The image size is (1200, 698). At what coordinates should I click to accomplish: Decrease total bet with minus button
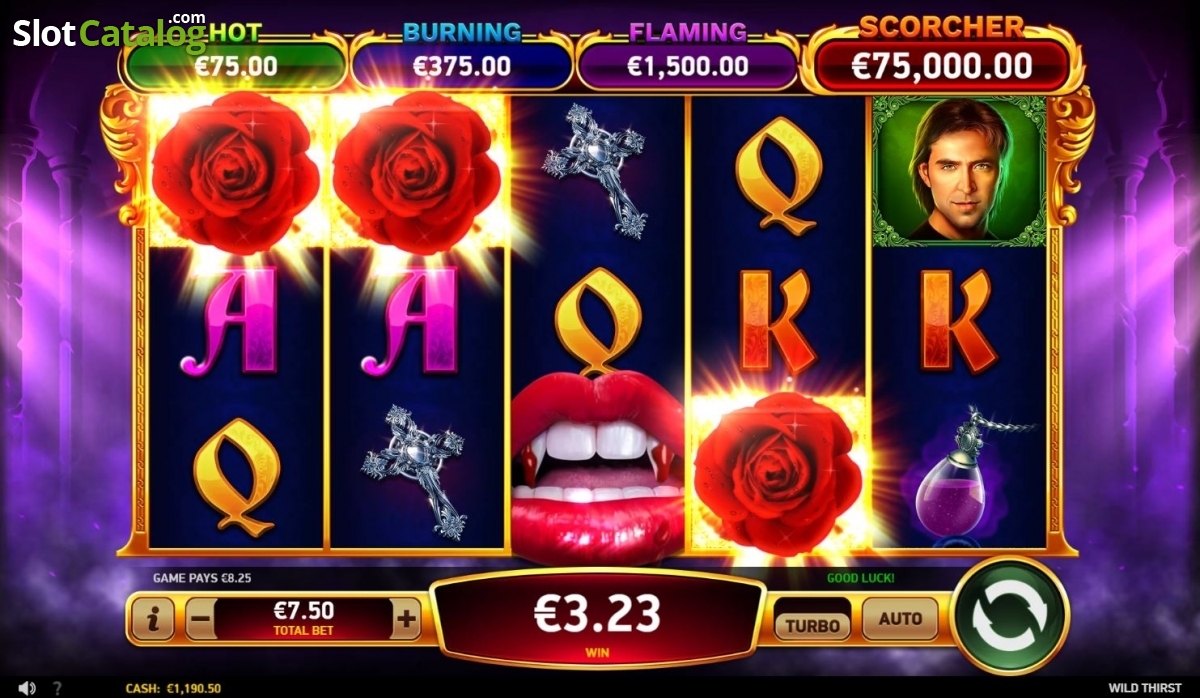tap(200, 620)
